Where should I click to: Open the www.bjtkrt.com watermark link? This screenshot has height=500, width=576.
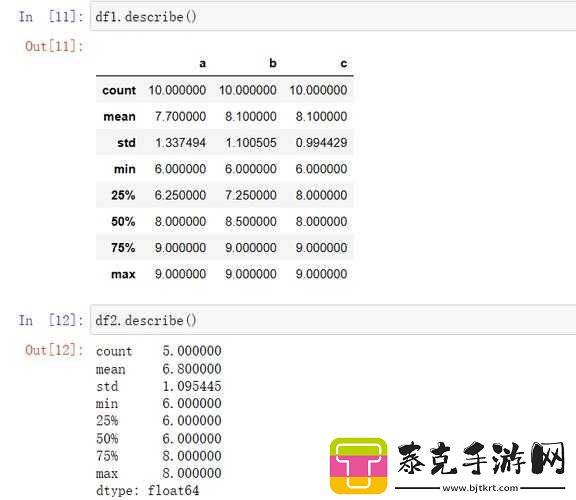point(480,488)
